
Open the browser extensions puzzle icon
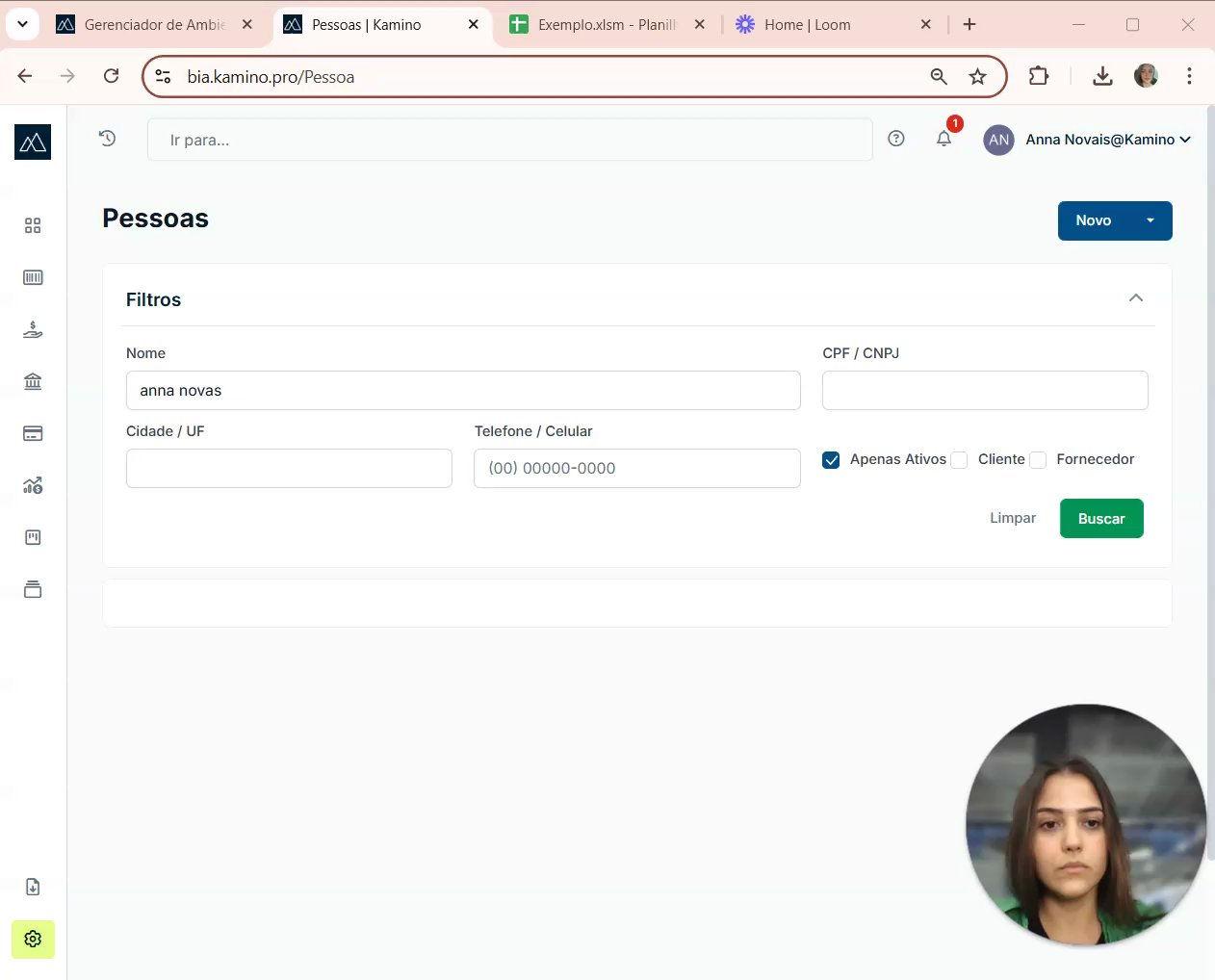1039,76
